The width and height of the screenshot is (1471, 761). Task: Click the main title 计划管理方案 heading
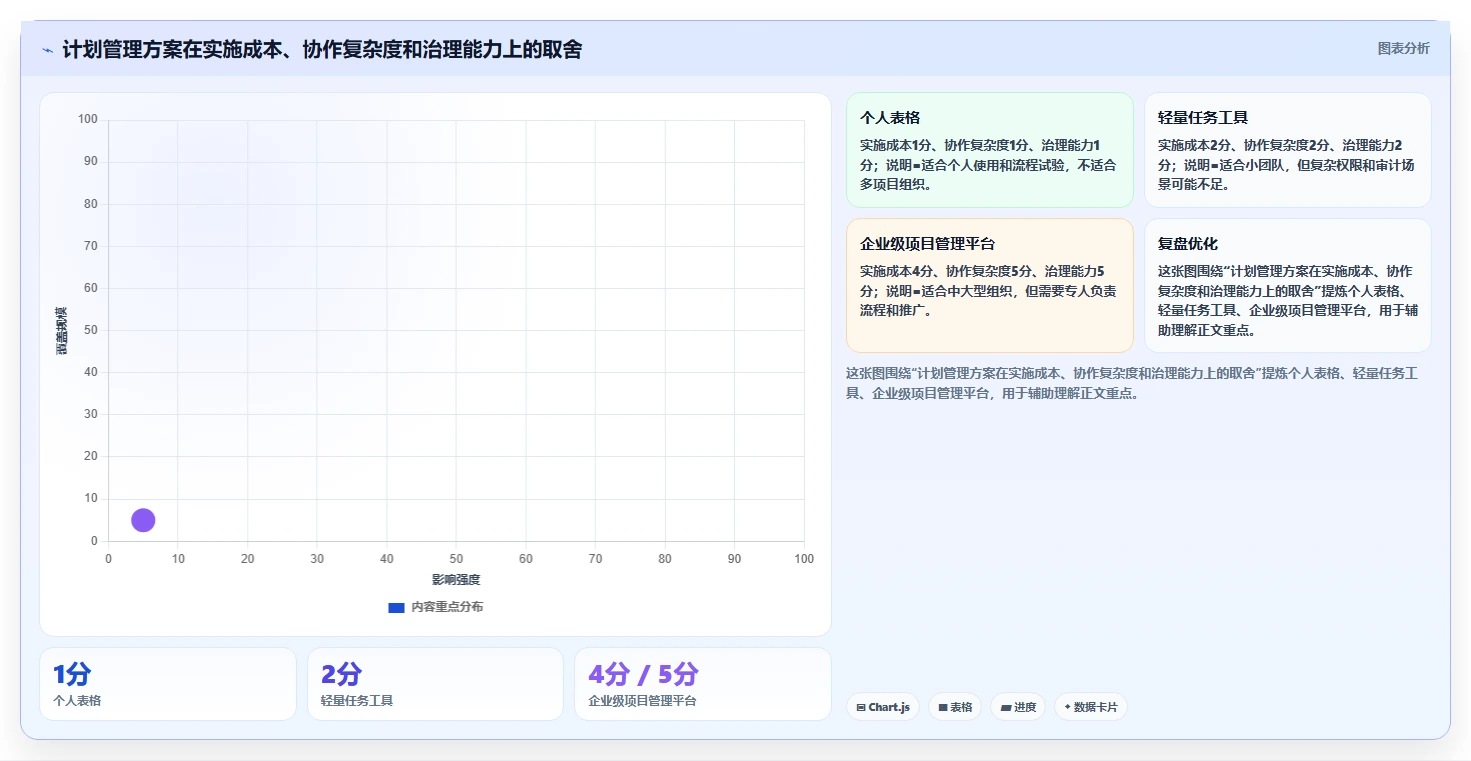[x=322, y=49]
